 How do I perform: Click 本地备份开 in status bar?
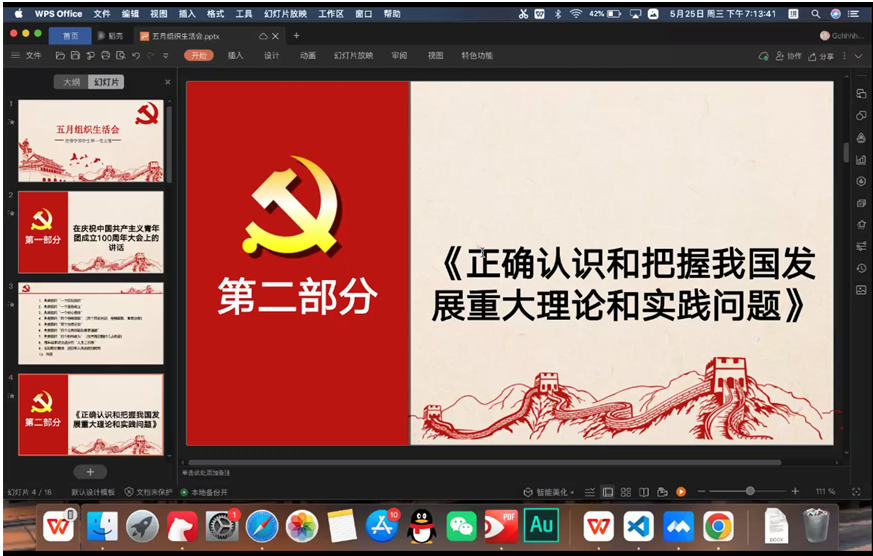(204, 492)
